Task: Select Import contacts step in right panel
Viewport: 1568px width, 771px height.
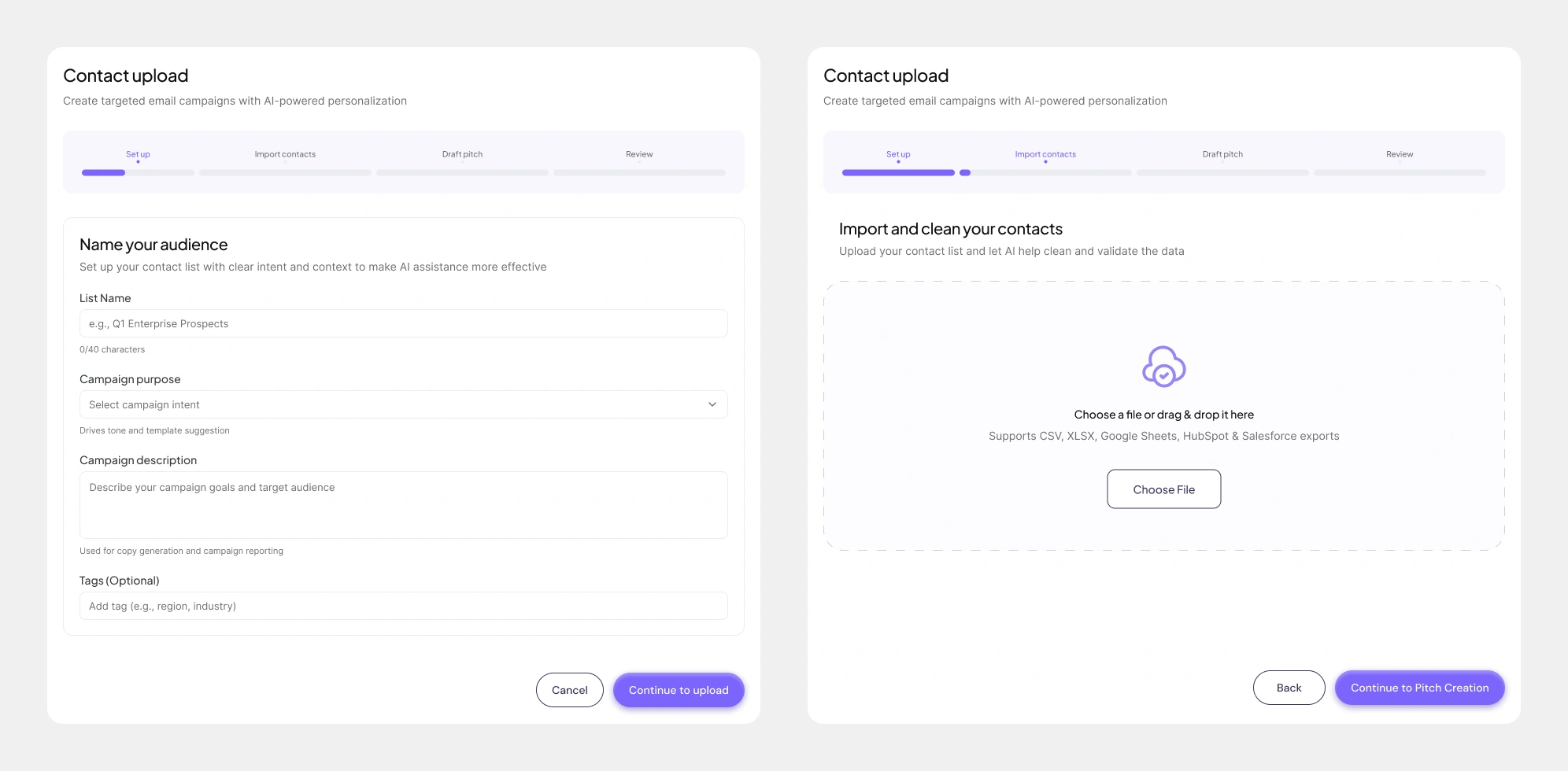Action: point(1045,154)
